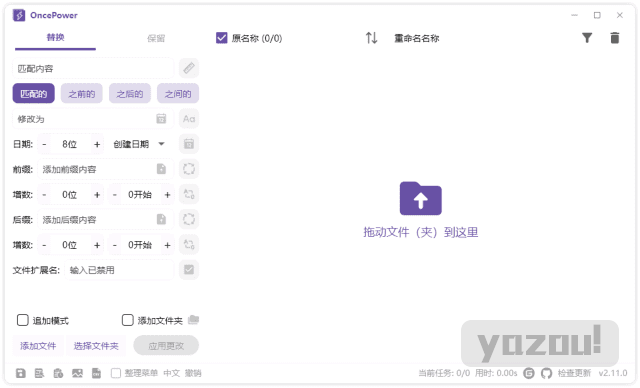Click the A-to-0 icon on 前缀's 增数 row
This screenshot has height=388, width=640.
[189, 194]
